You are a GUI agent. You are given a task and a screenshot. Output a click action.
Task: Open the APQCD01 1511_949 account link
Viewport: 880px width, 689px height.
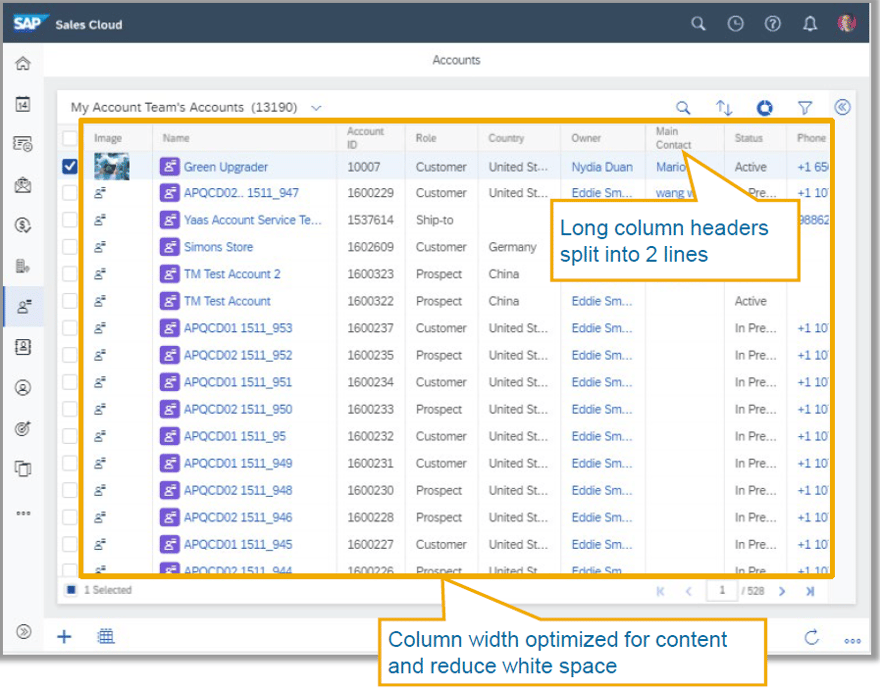coord(238,463)
